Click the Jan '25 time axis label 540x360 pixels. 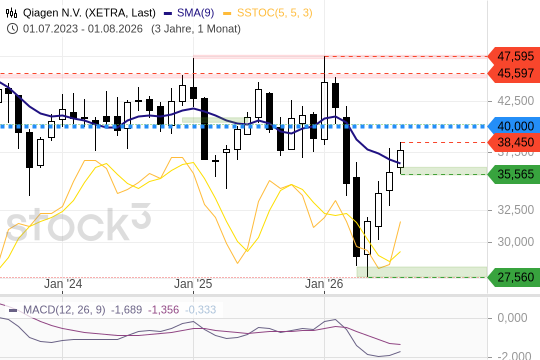click(193, 284)
